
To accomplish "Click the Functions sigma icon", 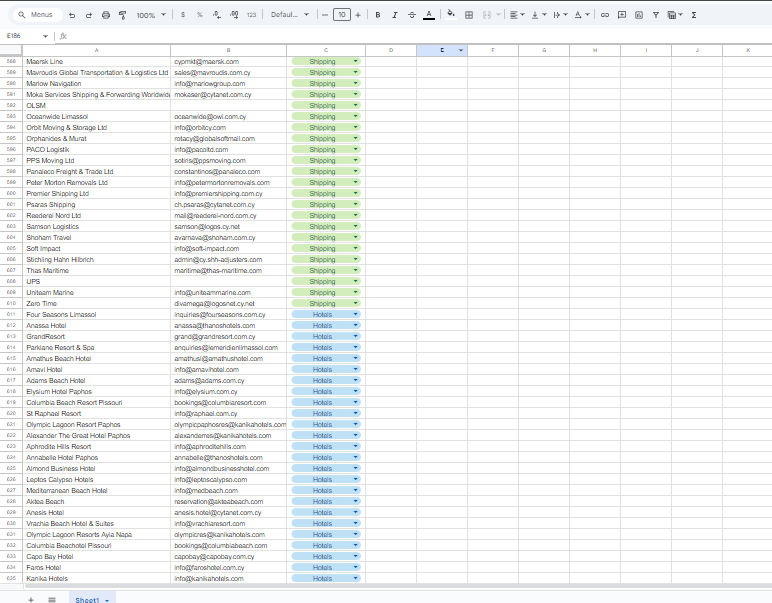I will click(x=694, y=15).
